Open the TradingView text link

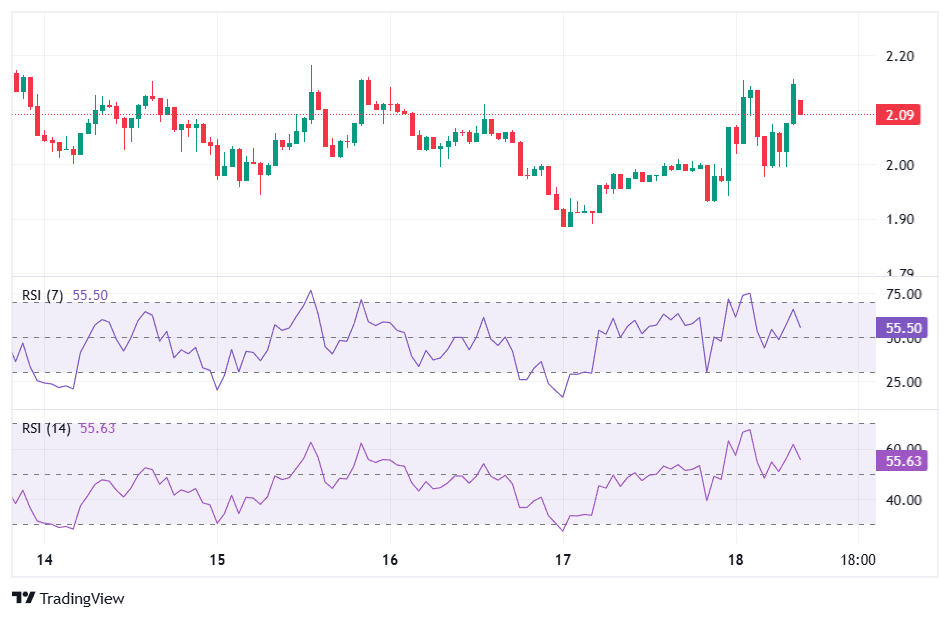[x=82, y=598]
